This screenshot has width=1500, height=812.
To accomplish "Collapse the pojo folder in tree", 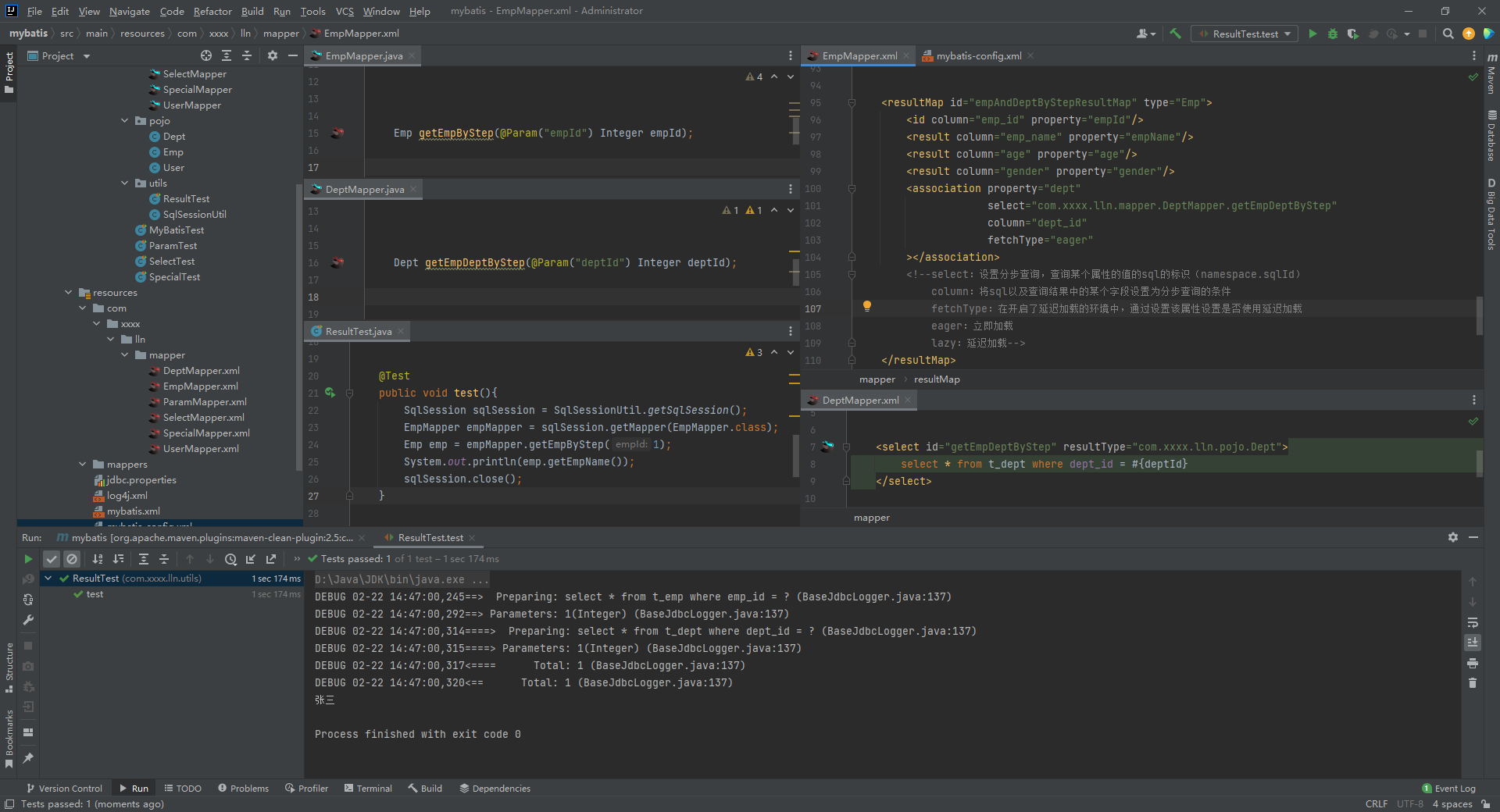I will click(125, 121).
